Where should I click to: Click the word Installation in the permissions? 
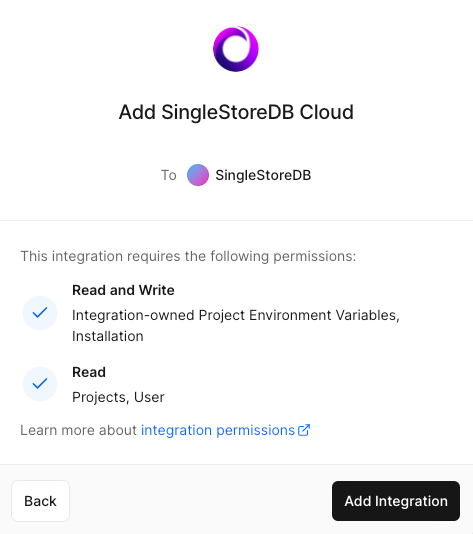tap(108, 336)
